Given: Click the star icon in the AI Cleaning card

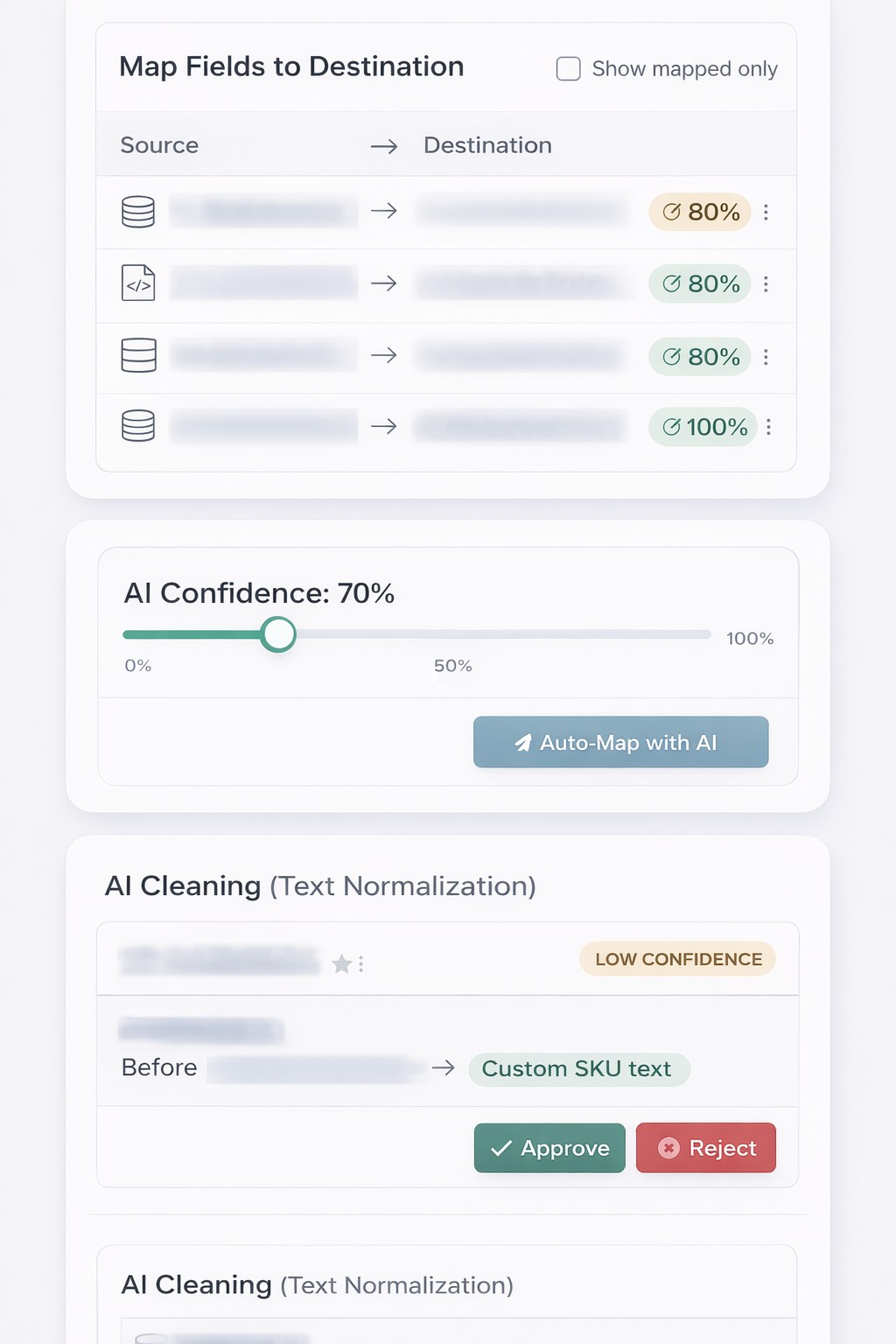Looking at the screenshot, I should [340, 964].
